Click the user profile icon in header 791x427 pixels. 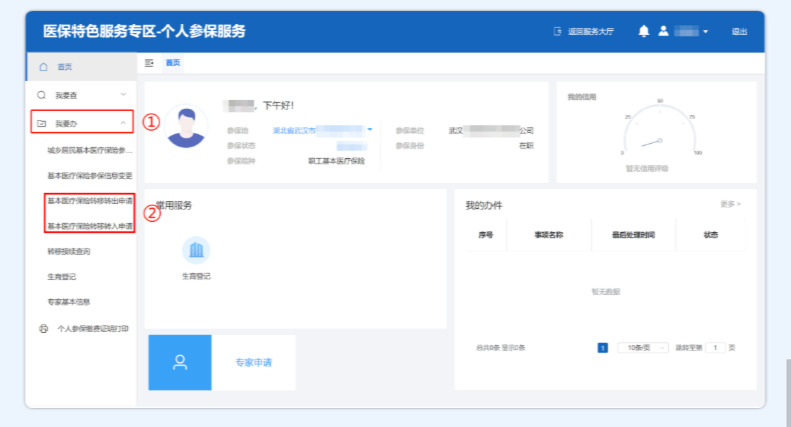(x=663, y=31)
